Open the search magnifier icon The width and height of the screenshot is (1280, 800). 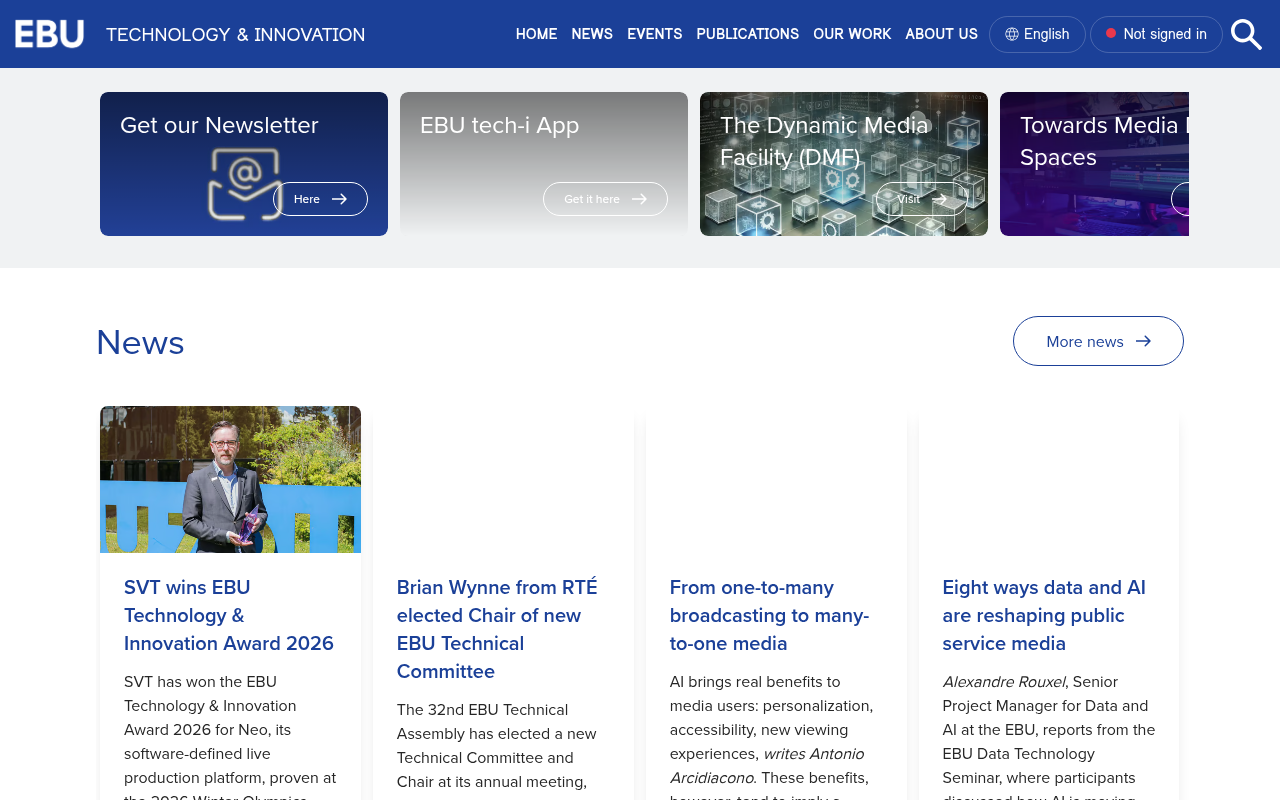click(1246, 34)
